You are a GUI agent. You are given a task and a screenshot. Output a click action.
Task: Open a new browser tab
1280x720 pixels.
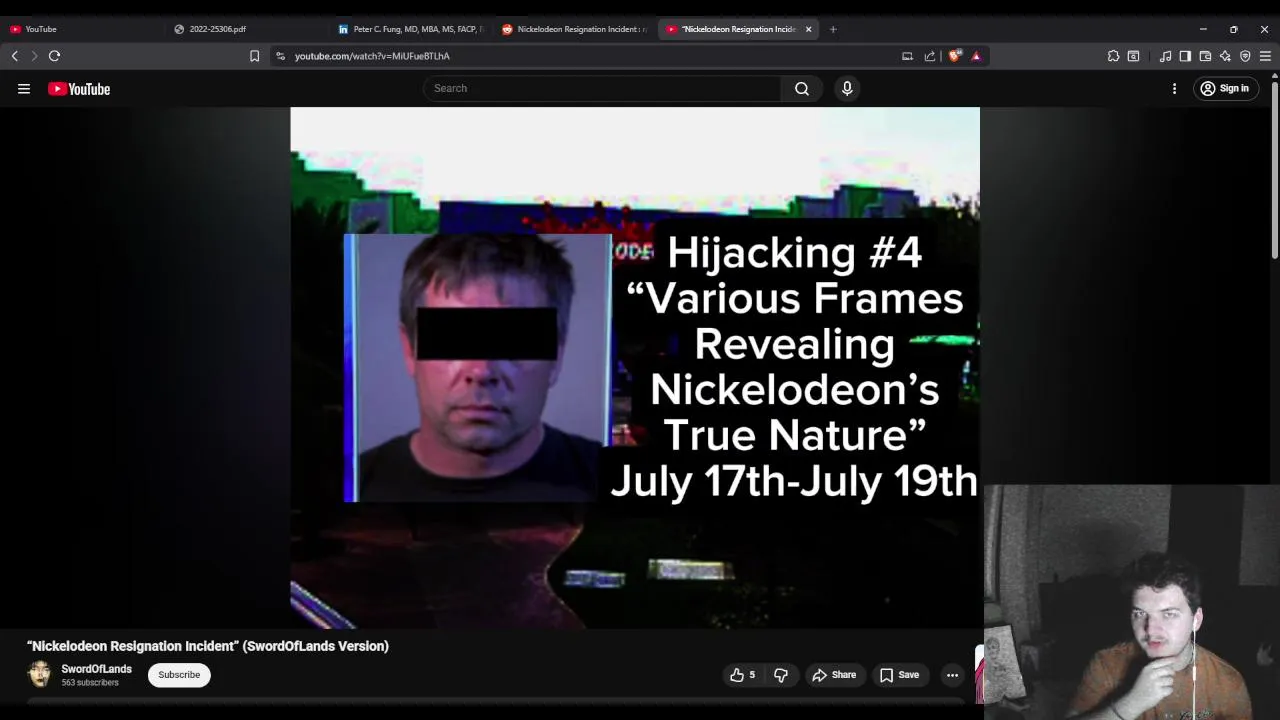pyautogui.click(x=833, y=29)
